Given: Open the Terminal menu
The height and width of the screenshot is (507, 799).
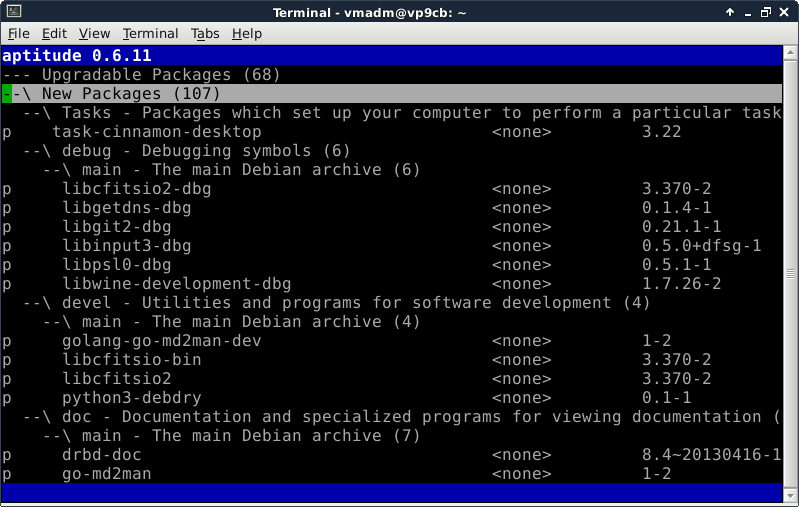Looking at the screenshot, I should (150, 33).
